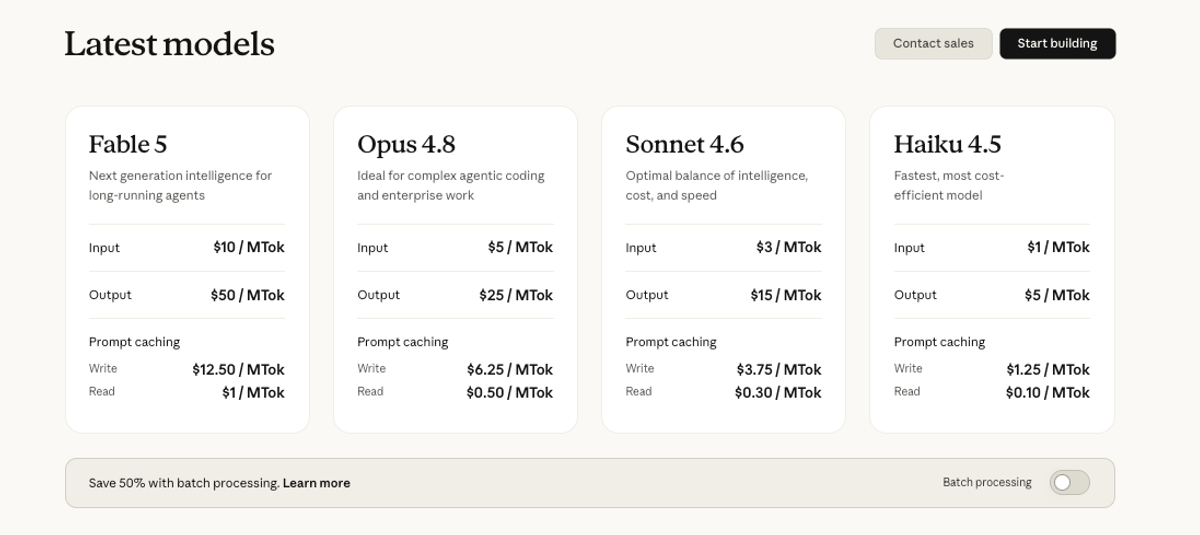The image size is (1200, 535).
Task: Click Haiku 4.5 description about cost-efficient model
Action: pyautogui.click(x=949, y=185)
